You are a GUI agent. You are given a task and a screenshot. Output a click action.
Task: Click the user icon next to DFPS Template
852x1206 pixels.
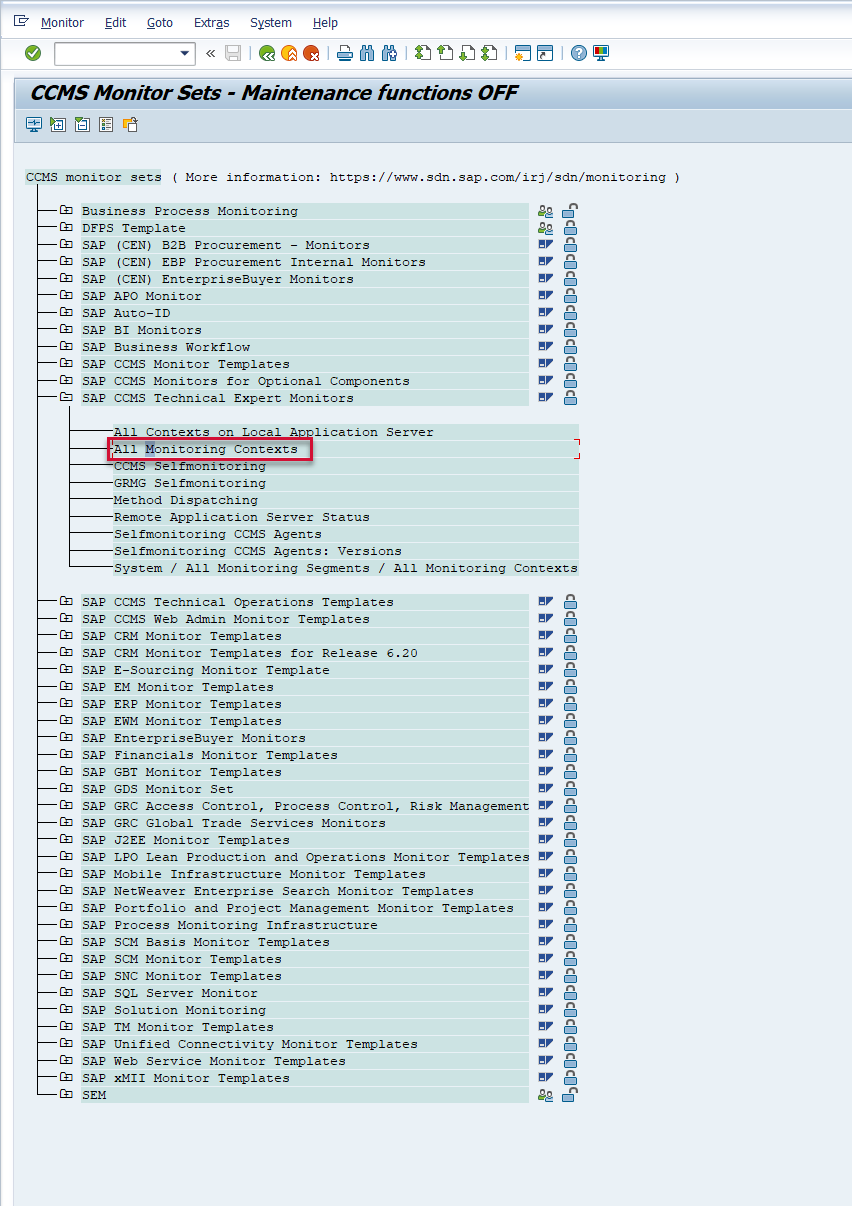point(545,228)
